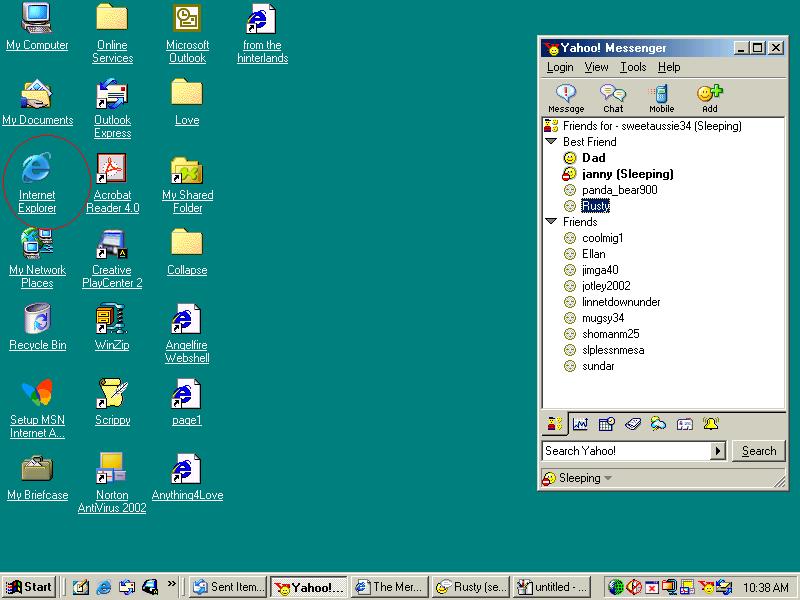Open the Weather tab icon
This screenshot has width=800, height=600.
click(658, 424)
